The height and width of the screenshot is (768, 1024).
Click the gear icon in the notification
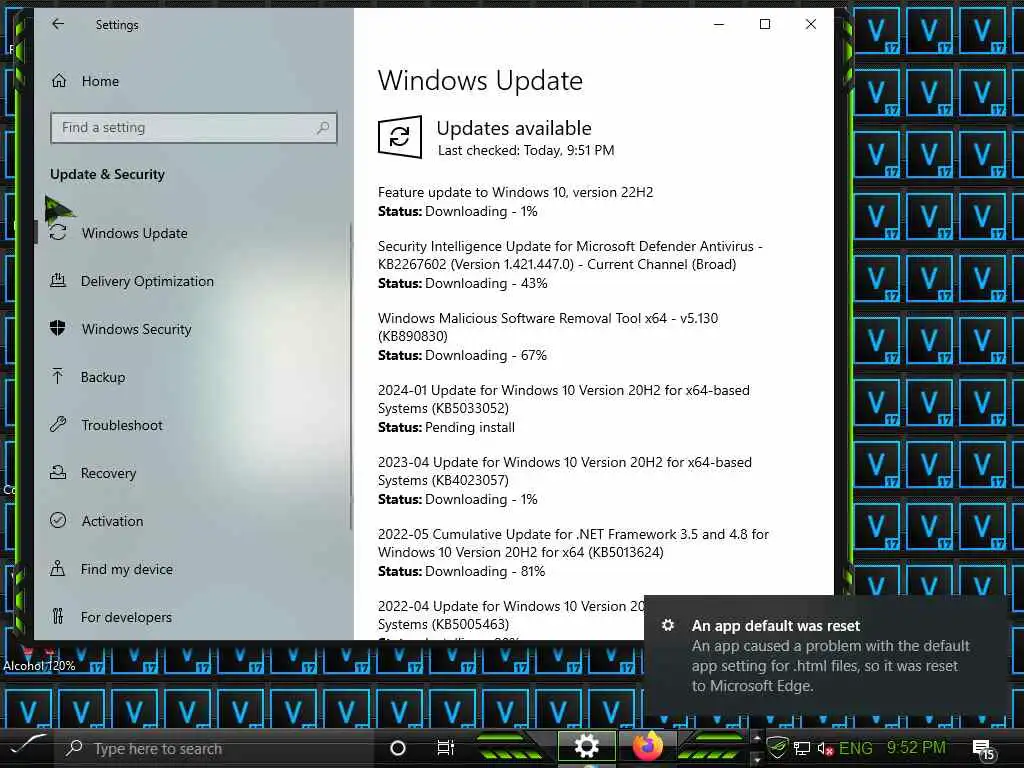pos(667,625)
